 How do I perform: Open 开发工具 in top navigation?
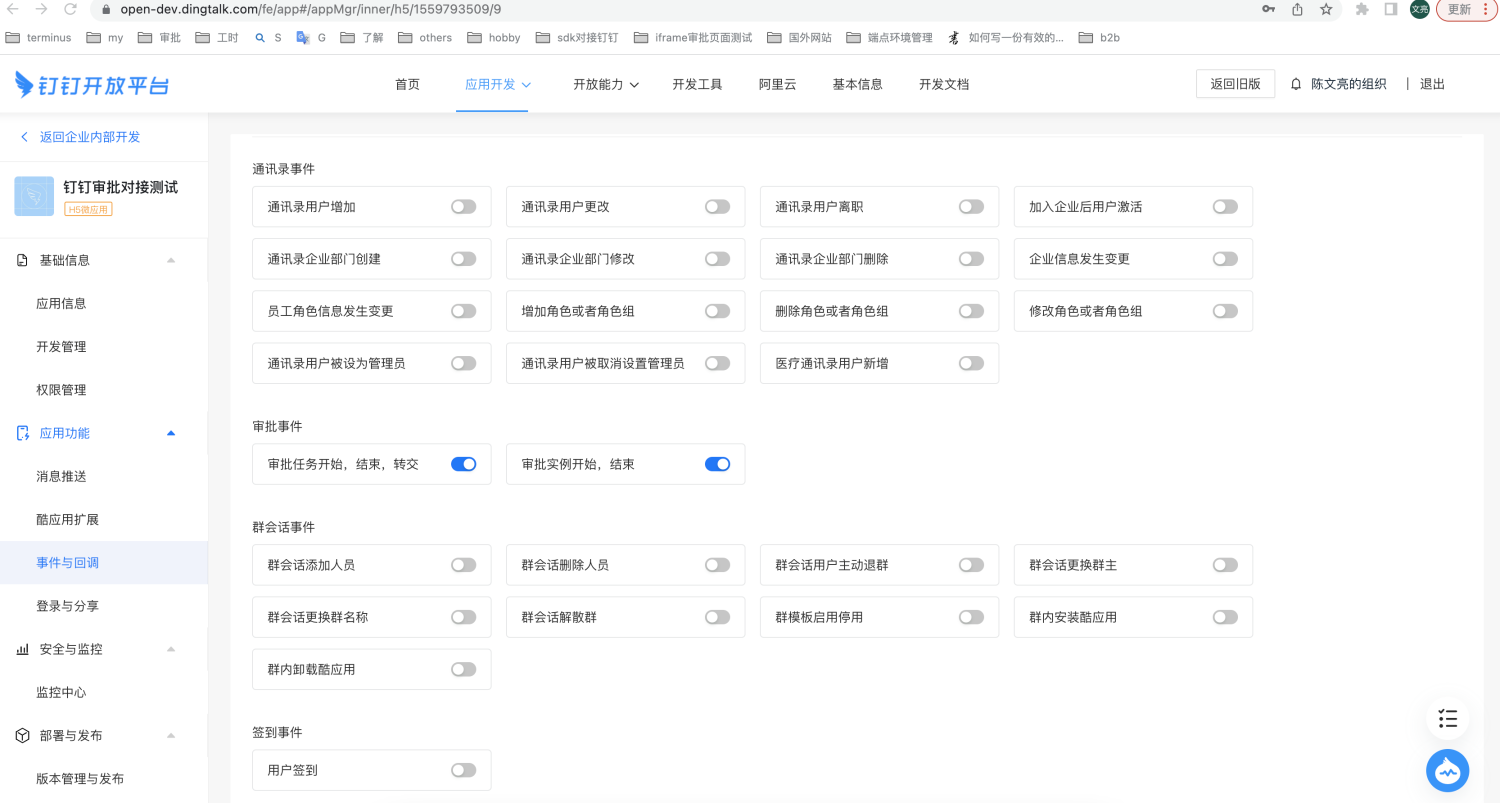[697, 84]
